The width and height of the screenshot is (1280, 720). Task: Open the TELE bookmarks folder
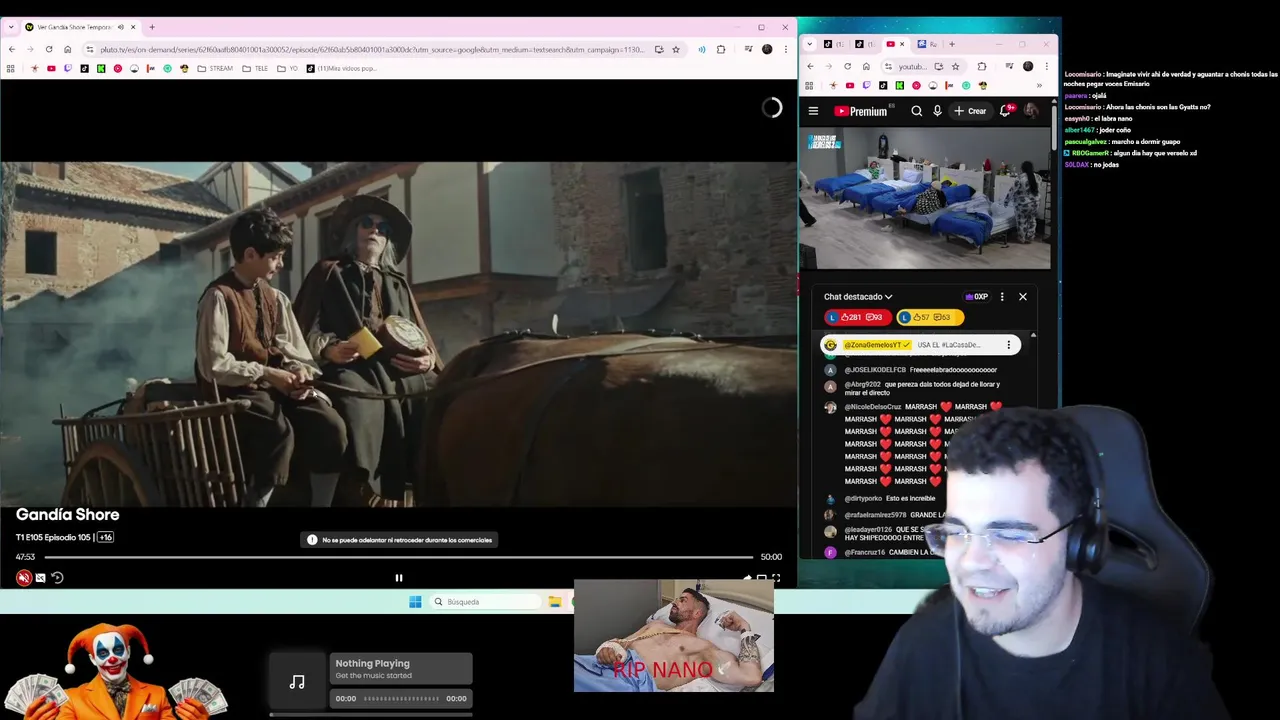point(255,68)
